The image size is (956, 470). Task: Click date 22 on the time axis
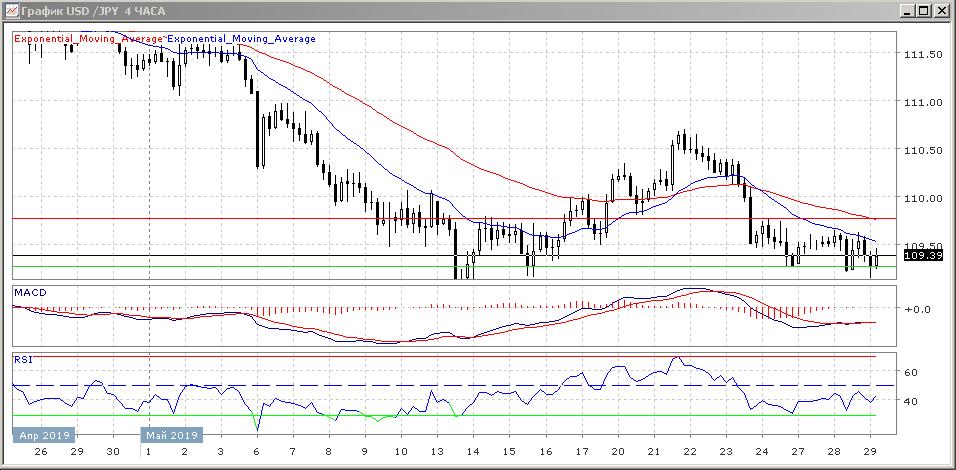[689, 452]
